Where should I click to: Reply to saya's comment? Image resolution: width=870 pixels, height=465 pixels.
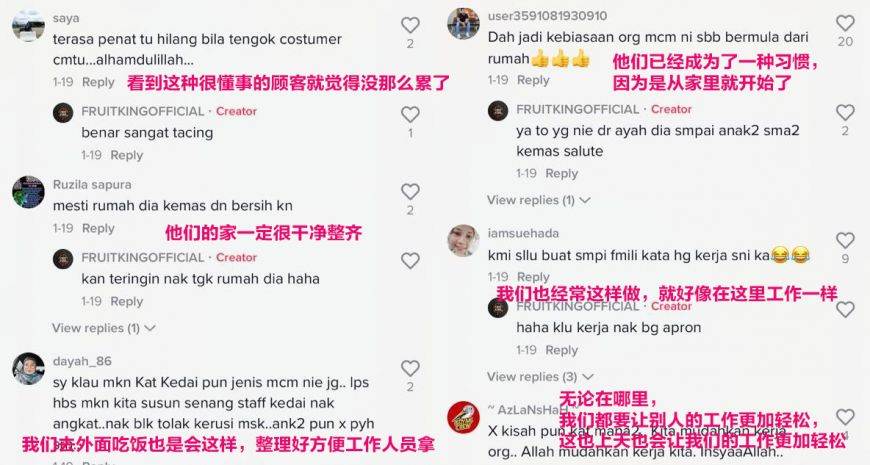98,82
